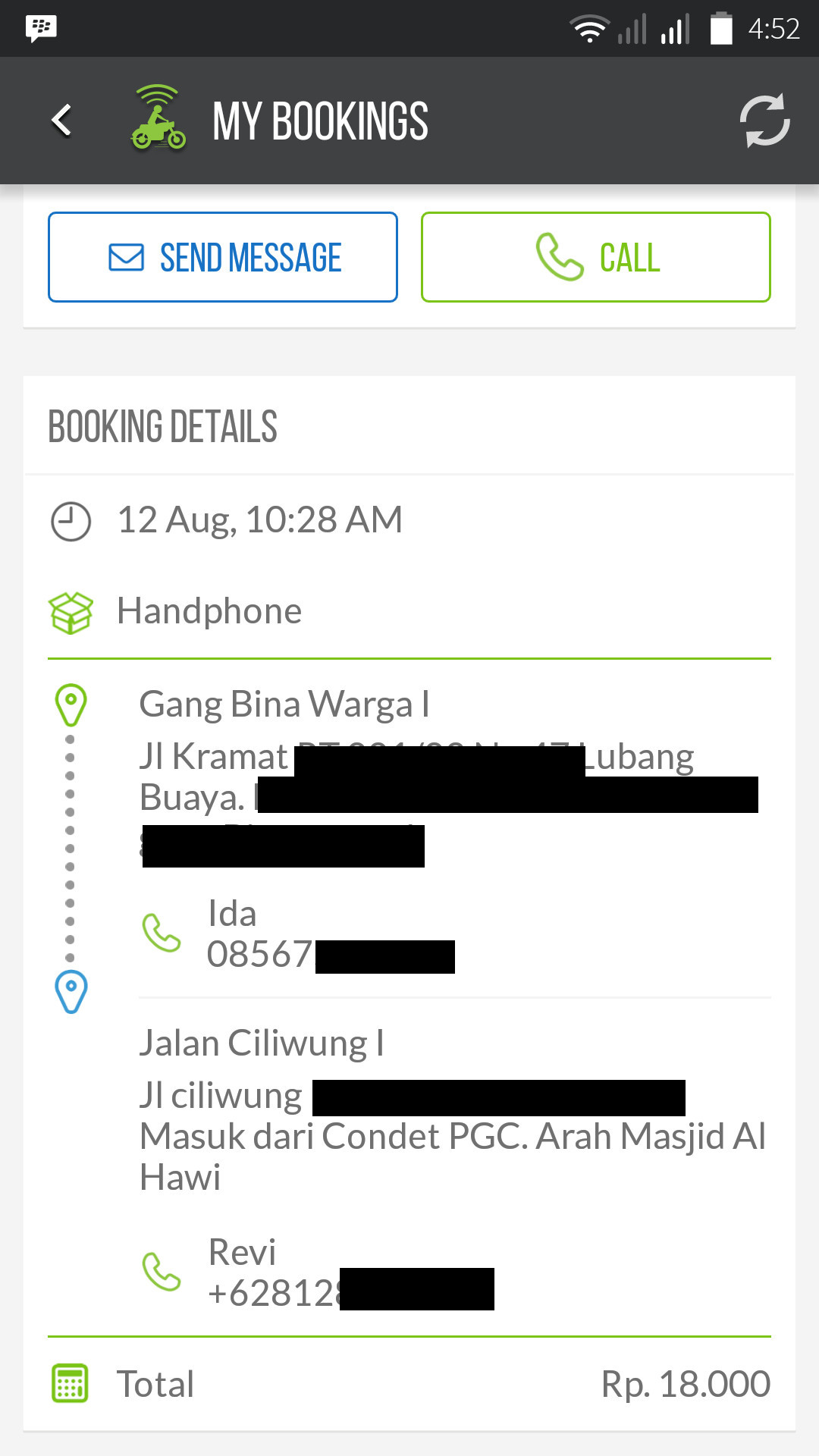The width and height of the screenshot is (819, 1456).
Task: Tap the Handphone item description
Action: coord(209,611)
